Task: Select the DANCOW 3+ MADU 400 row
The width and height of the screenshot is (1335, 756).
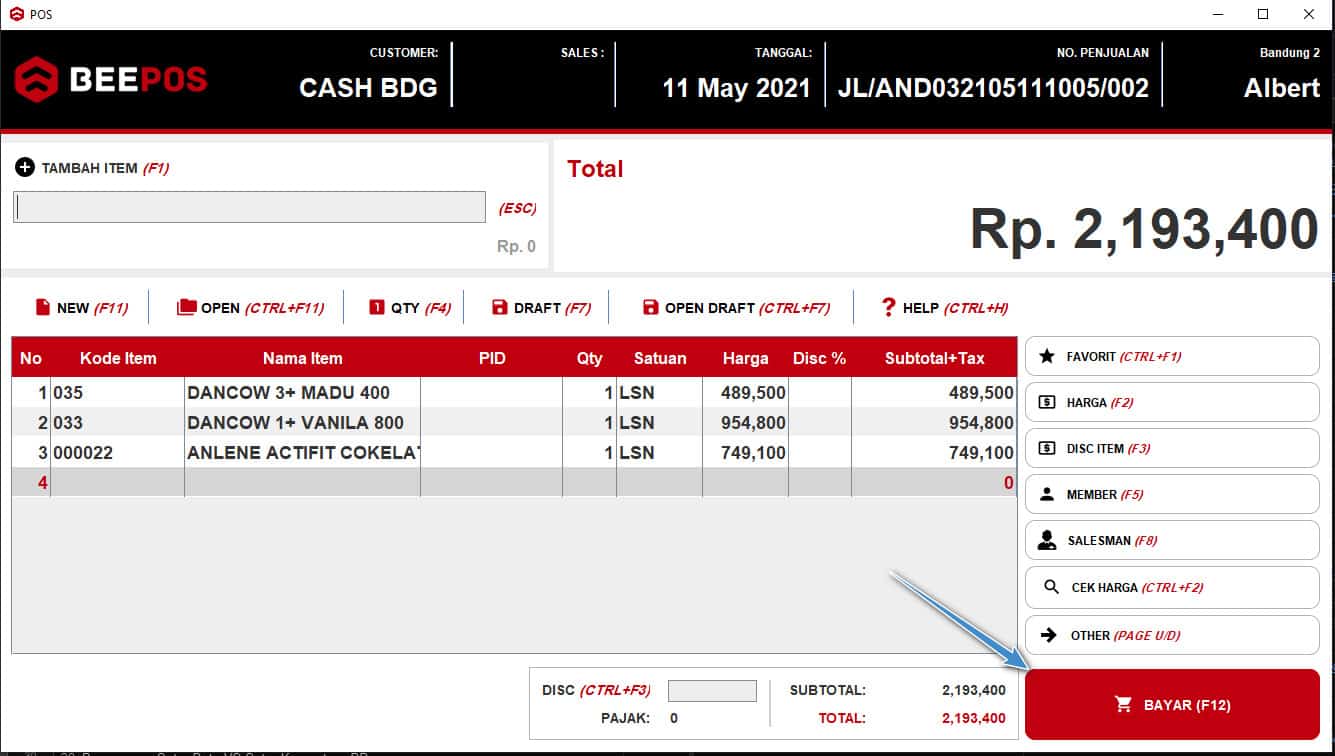Action: (x=514, y=393)
